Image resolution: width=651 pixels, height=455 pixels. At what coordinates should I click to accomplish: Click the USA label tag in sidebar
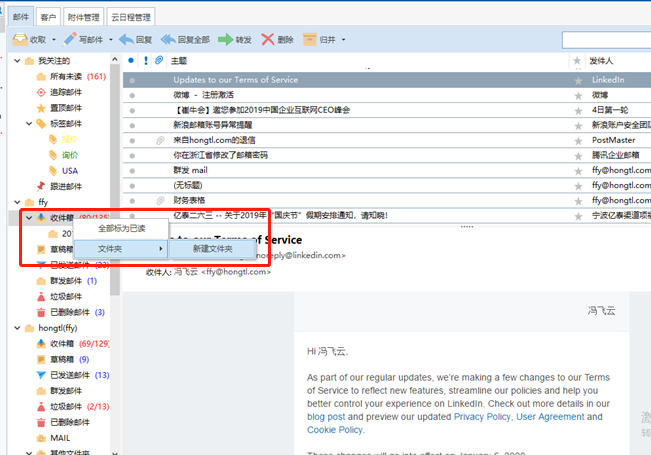pos(69,170)
